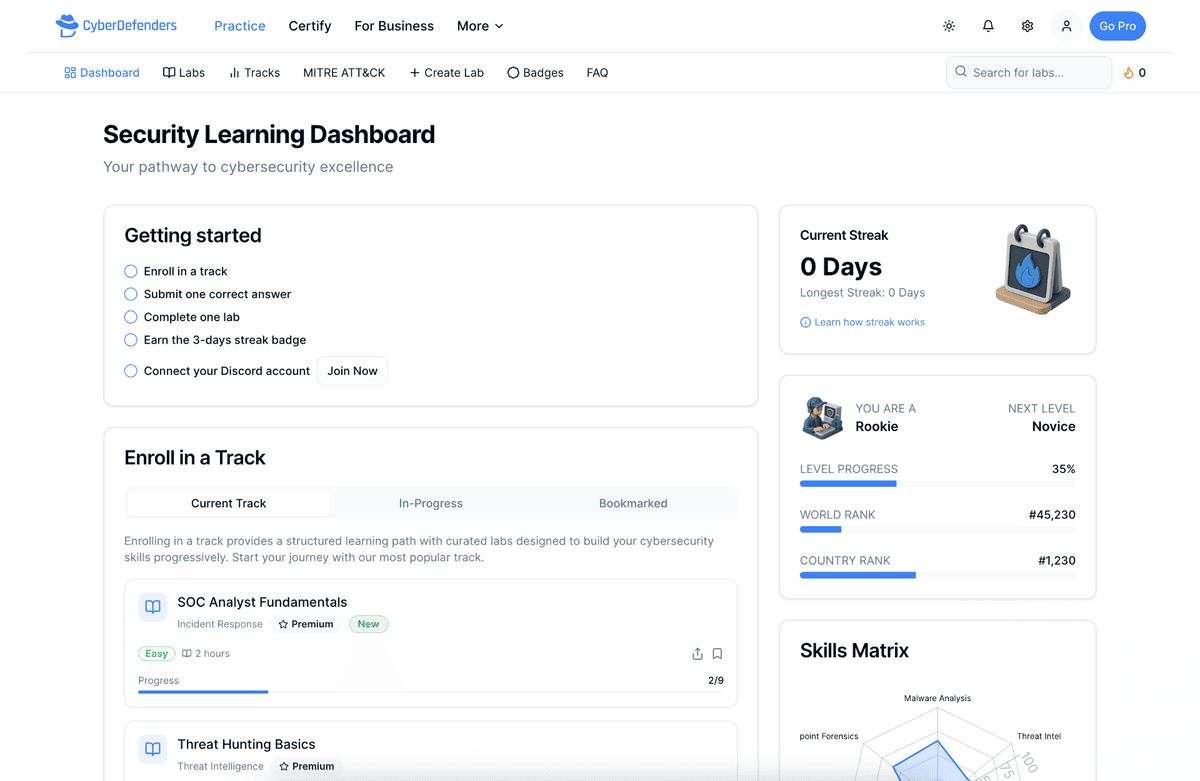Switch to the Bookmarked tab
This screenshot has width=1200, height=781.
tap(633, 503)
